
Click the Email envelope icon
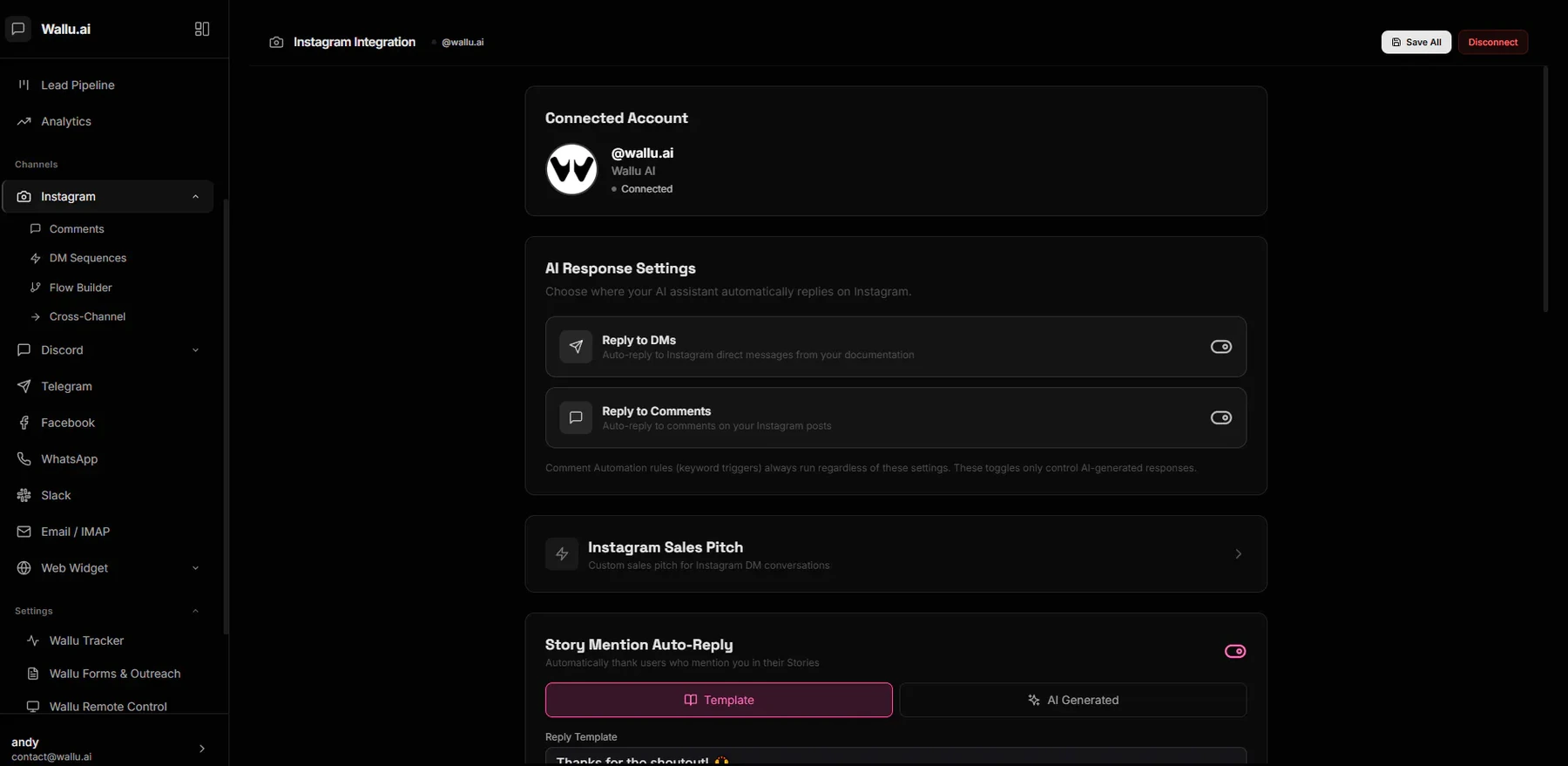tap(24, 532)
